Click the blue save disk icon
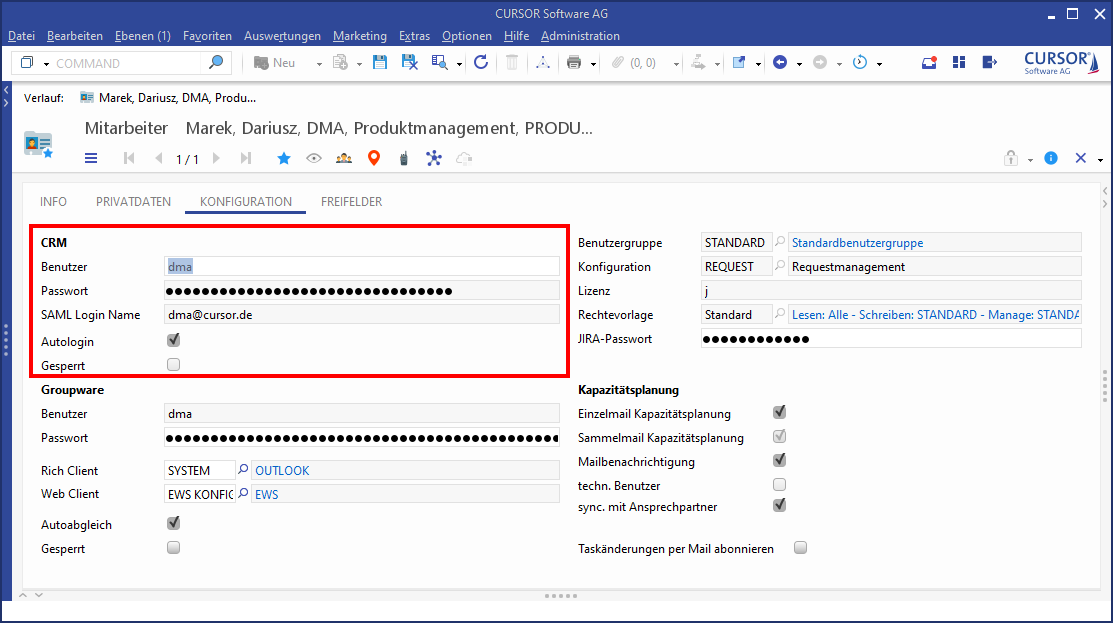The height and width of the screenshot is (623, 1113). click(380, 63)
